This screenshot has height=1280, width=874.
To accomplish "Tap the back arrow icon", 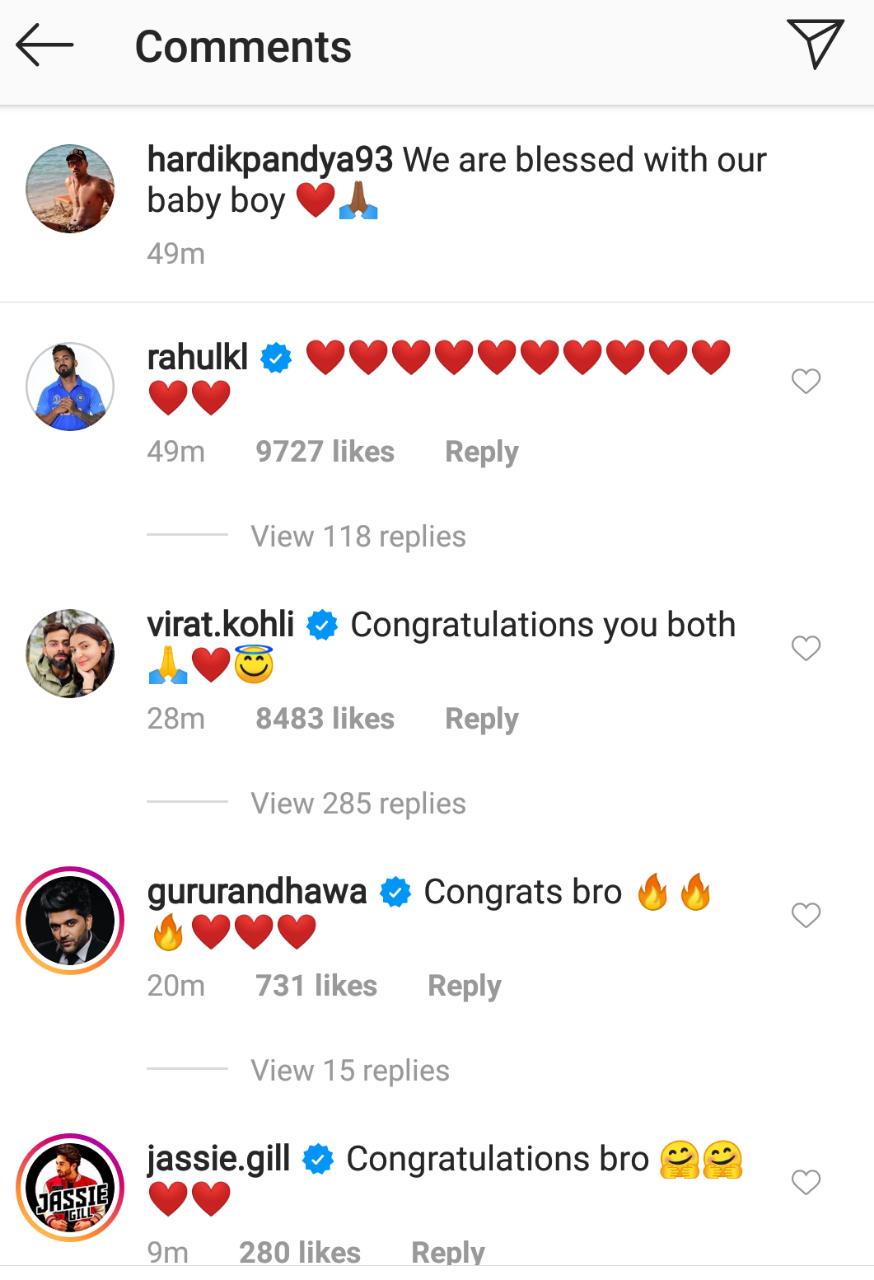I will pyautogui.click(x=45, y=46).
